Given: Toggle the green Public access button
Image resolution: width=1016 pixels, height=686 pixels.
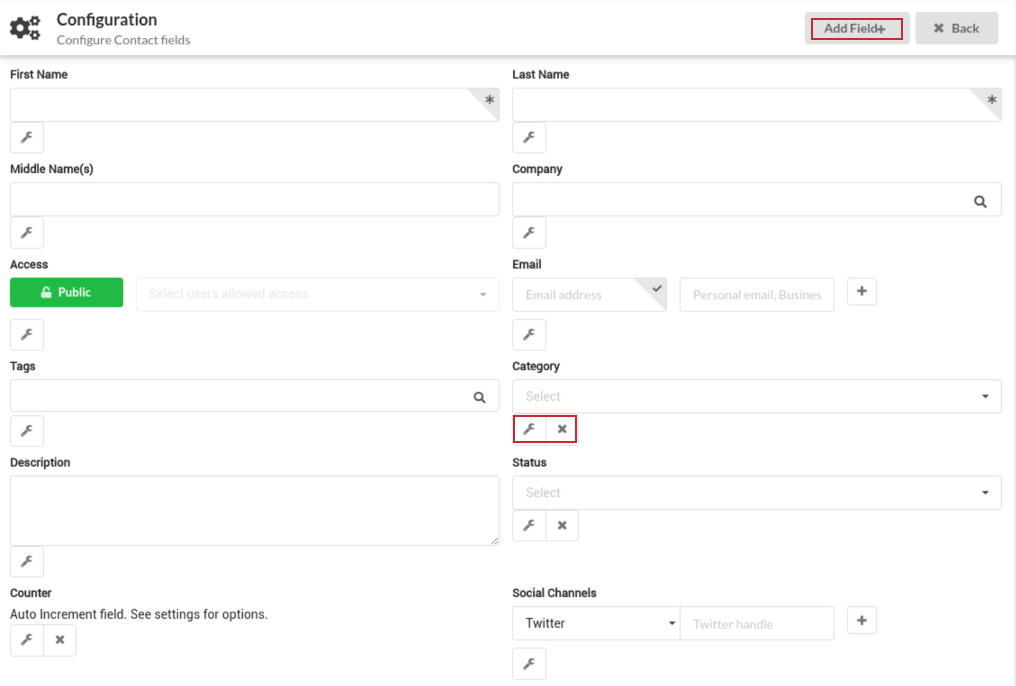Looking at the screenshot, I should point(66,293).
